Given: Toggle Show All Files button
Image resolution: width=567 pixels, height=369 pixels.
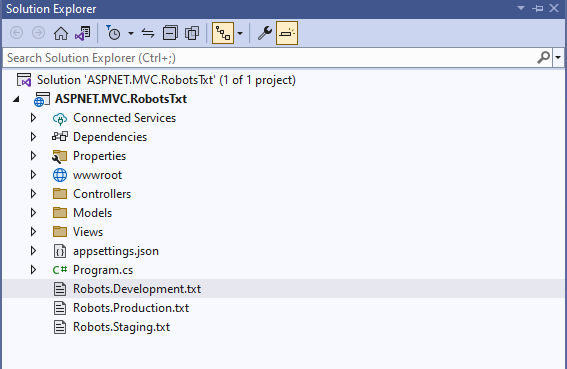Looking at the screenshot, I should pos(192,33).
